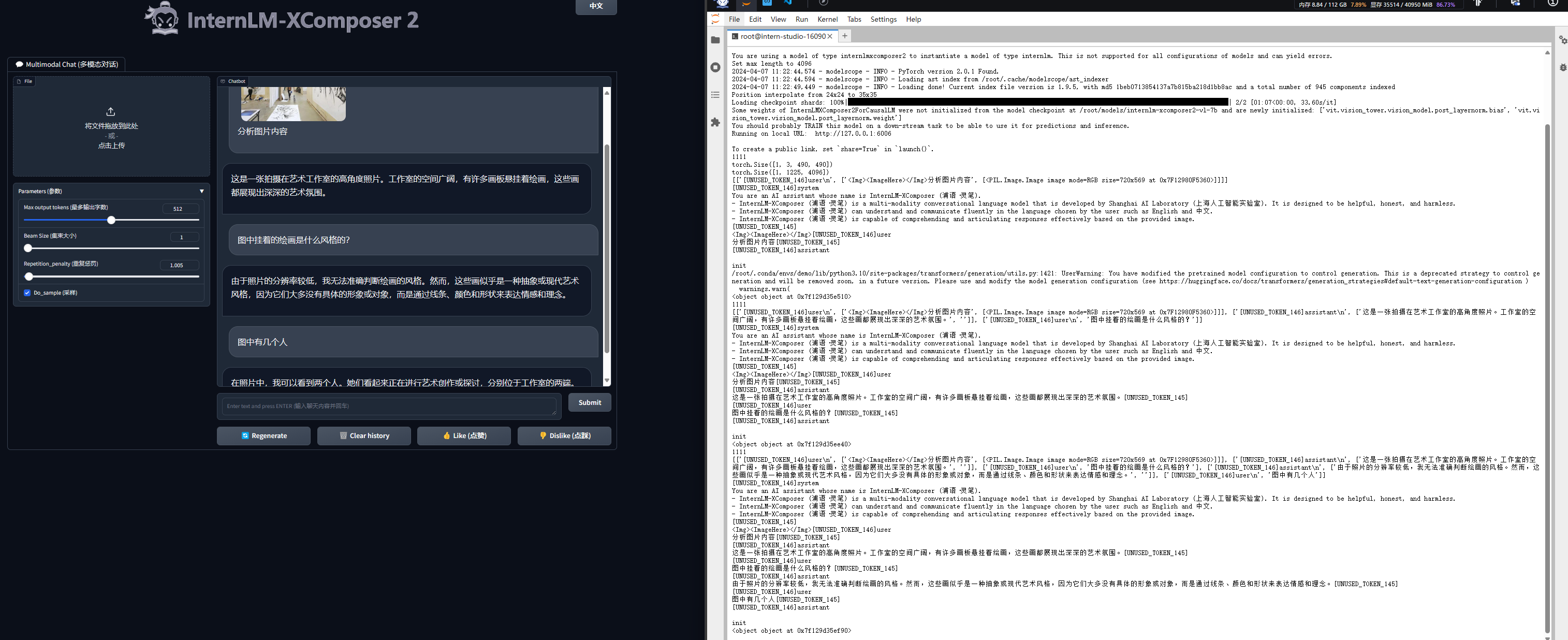This screenshot has height=640, width=1568.
Task: Click the Like button
Action: tap(464, 436)
